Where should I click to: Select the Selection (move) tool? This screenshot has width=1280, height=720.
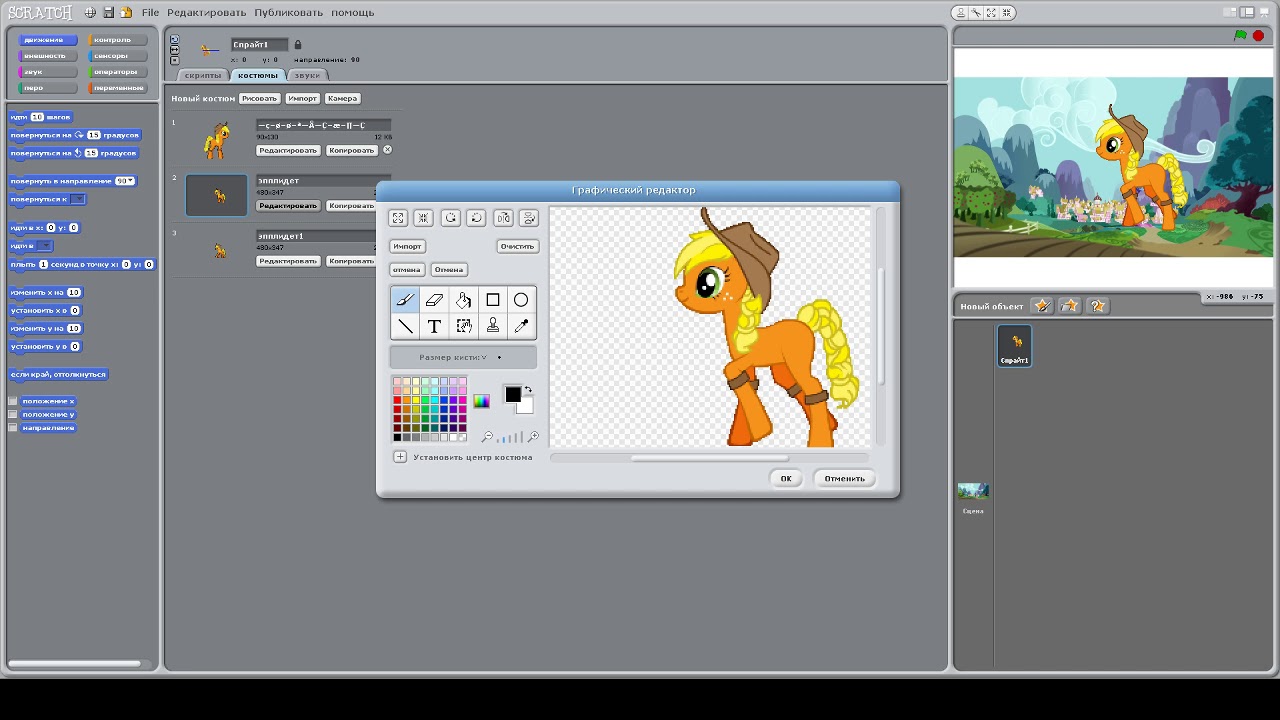[x=463, y=326]
